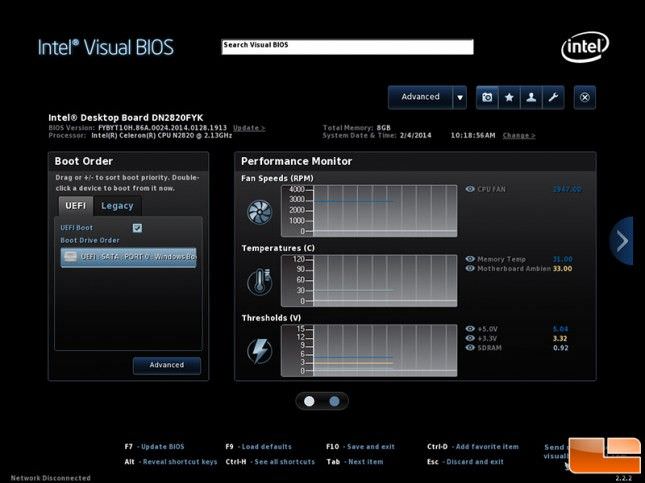645x483 pixels.
Task: Go to next page with right chevron
Action: pyautogui.click(x=622, y=241)
